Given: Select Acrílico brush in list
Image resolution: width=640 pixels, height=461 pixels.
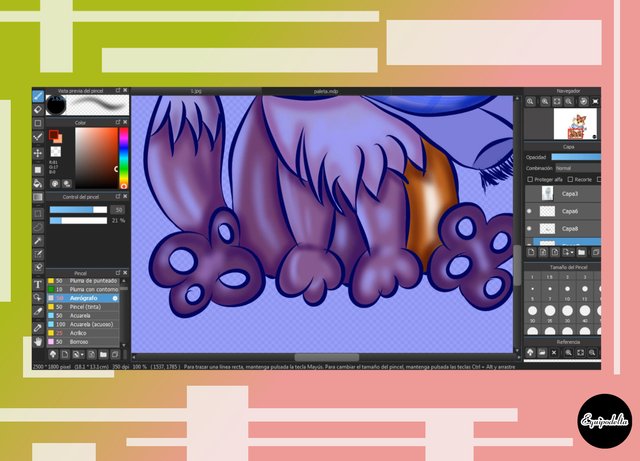Looking at the screenshot, I should pyautogui.click(x=83, y=333).
